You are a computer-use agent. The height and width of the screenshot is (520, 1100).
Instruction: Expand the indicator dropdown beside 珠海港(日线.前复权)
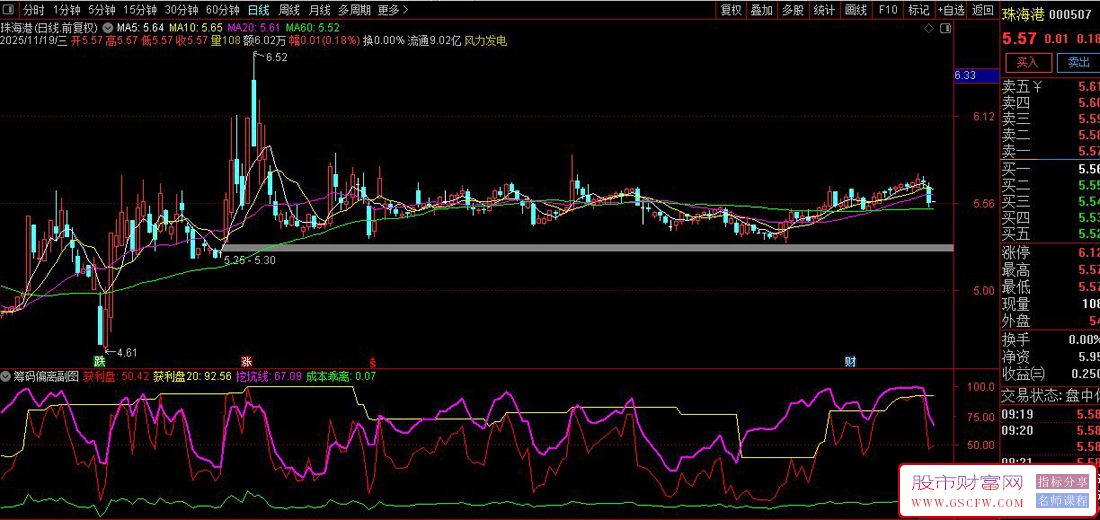pyautogui.click(x=106, y=28)
